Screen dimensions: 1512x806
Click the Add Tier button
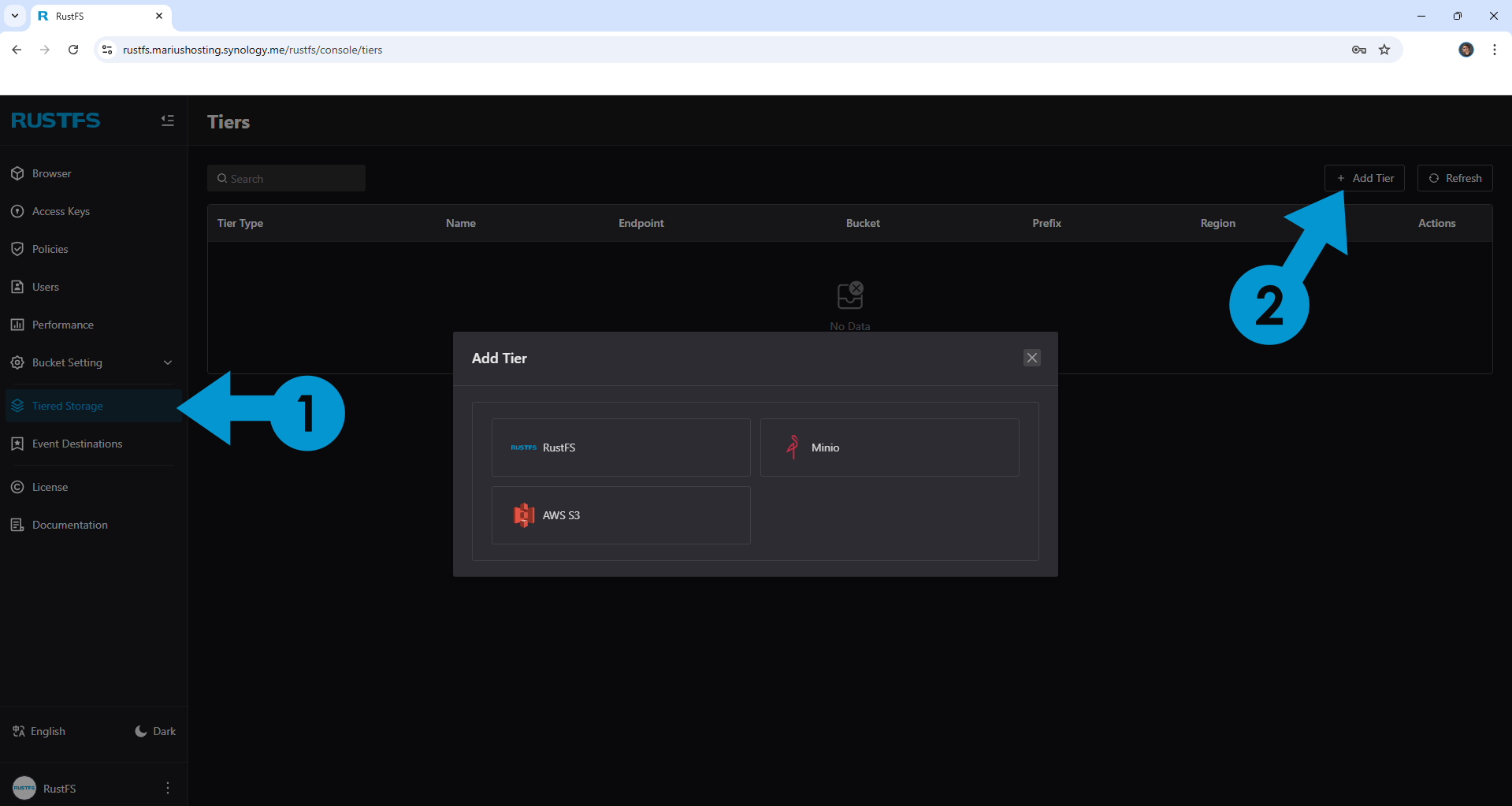pyautogui.click(x=1365, y=178)
